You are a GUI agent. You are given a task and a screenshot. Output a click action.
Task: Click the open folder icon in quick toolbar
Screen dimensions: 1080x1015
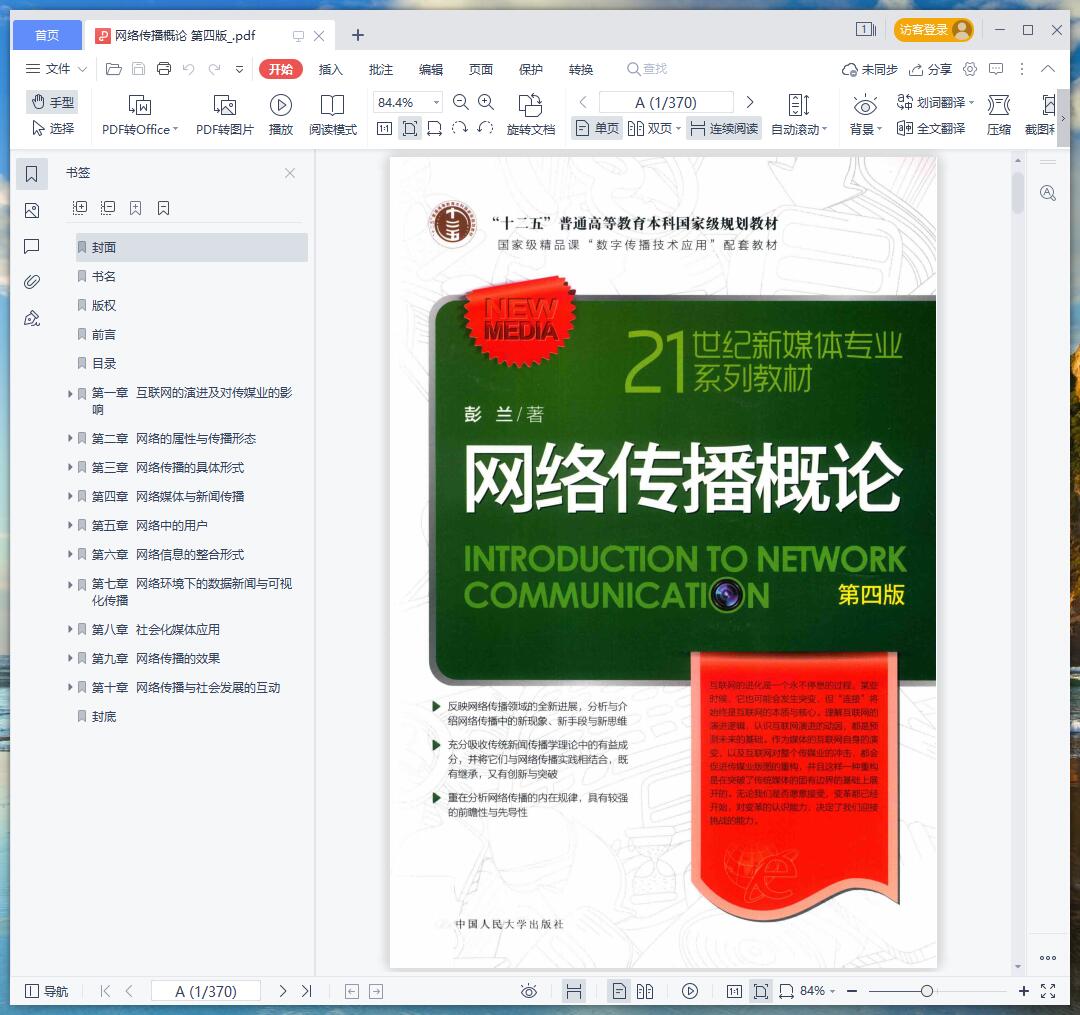tap(114, 69)
